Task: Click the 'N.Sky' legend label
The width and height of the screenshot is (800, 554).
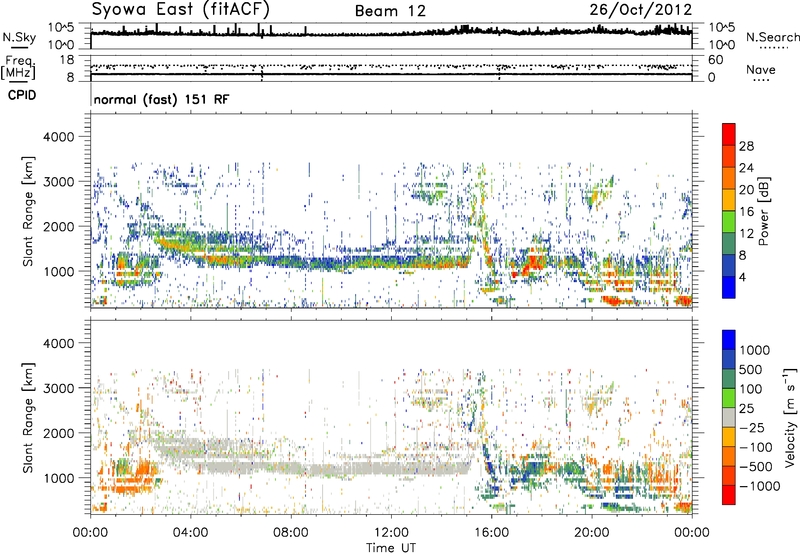Action: point(19,37)
